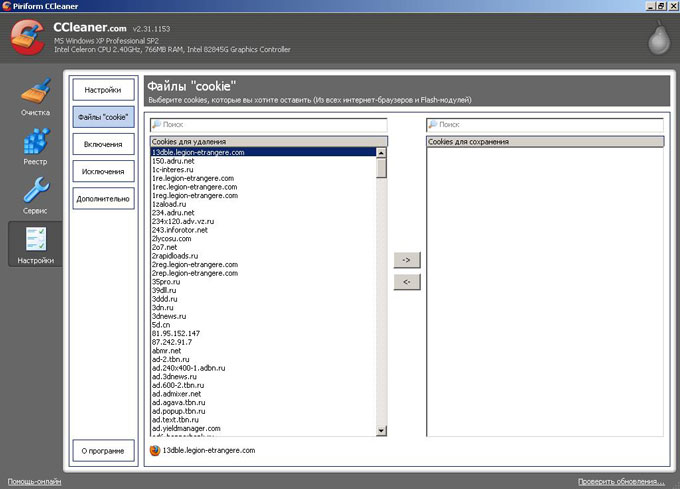Open the Помощь-онлайн link
This screenshot has width=680, height=489.
point(34,482)
